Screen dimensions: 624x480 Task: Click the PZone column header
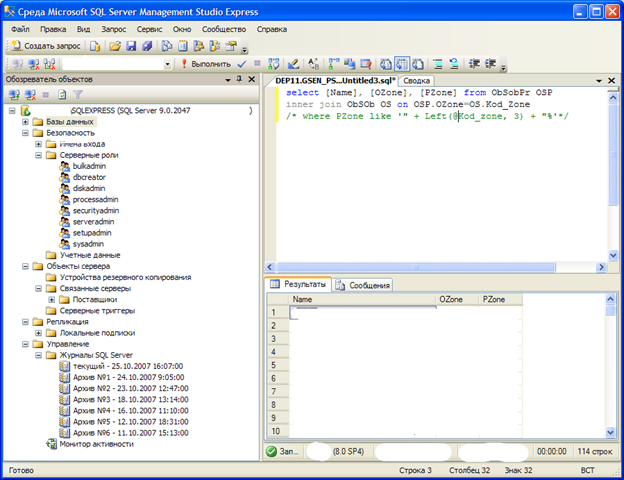(500, 299)
